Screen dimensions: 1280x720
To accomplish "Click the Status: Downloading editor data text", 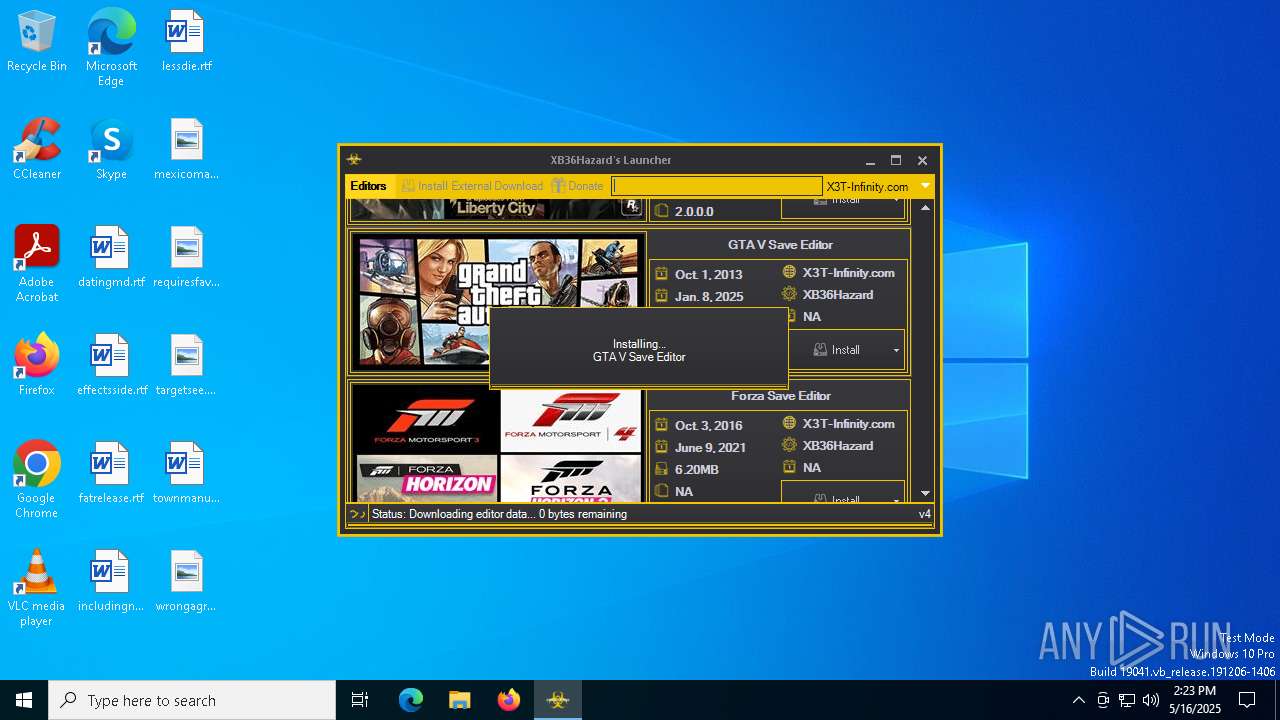I will pyautogui.click(x=499, y=514).
